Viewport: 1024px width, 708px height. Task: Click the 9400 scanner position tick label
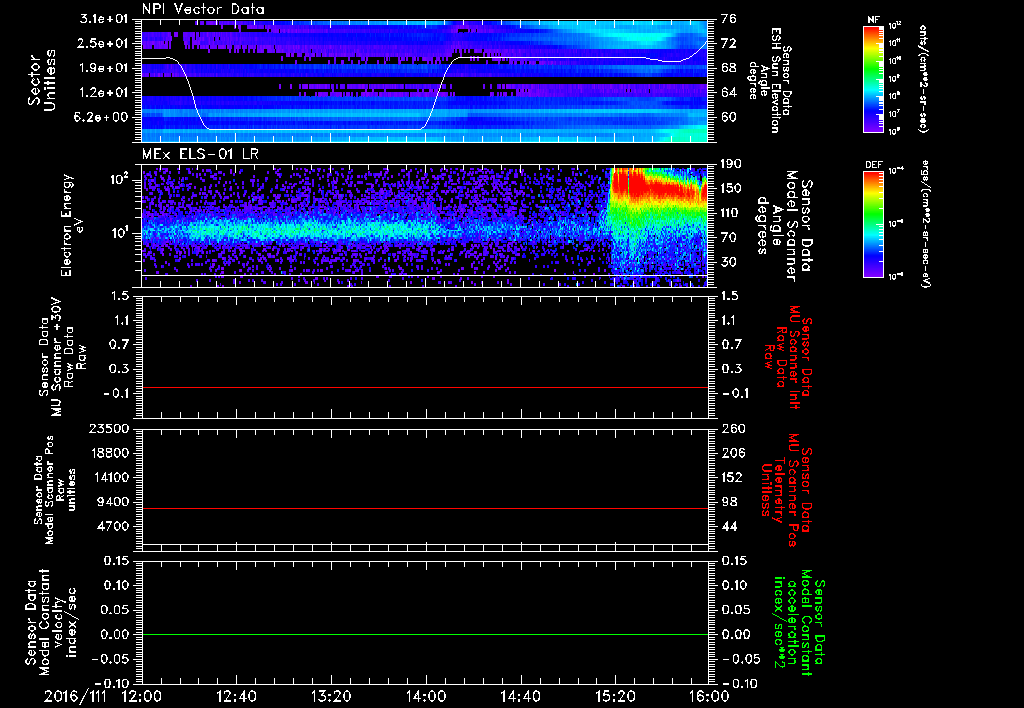(114, 502)
